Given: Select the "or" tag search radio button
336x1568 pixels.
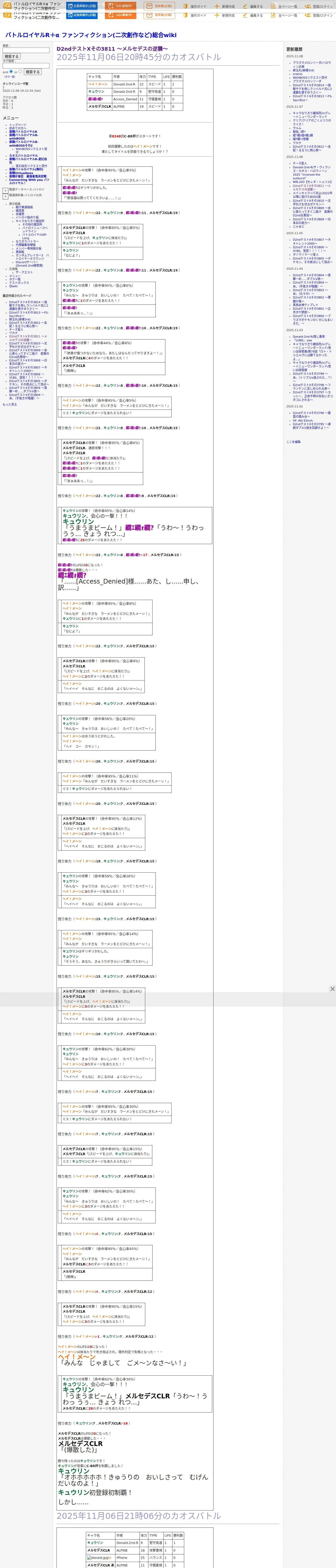Looking at the screenshot, I should coord(20,71).
